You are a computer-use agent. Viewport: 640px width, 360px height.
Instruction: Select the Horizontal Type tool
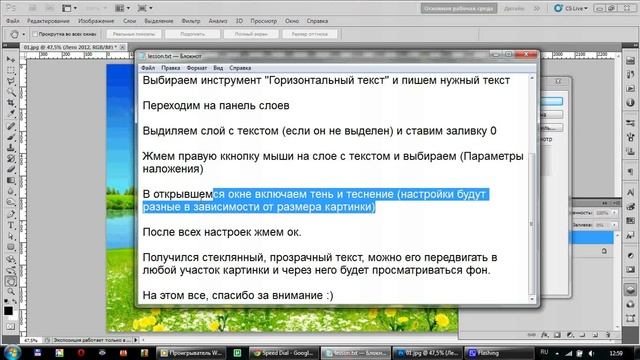click(x=11, y=225)
